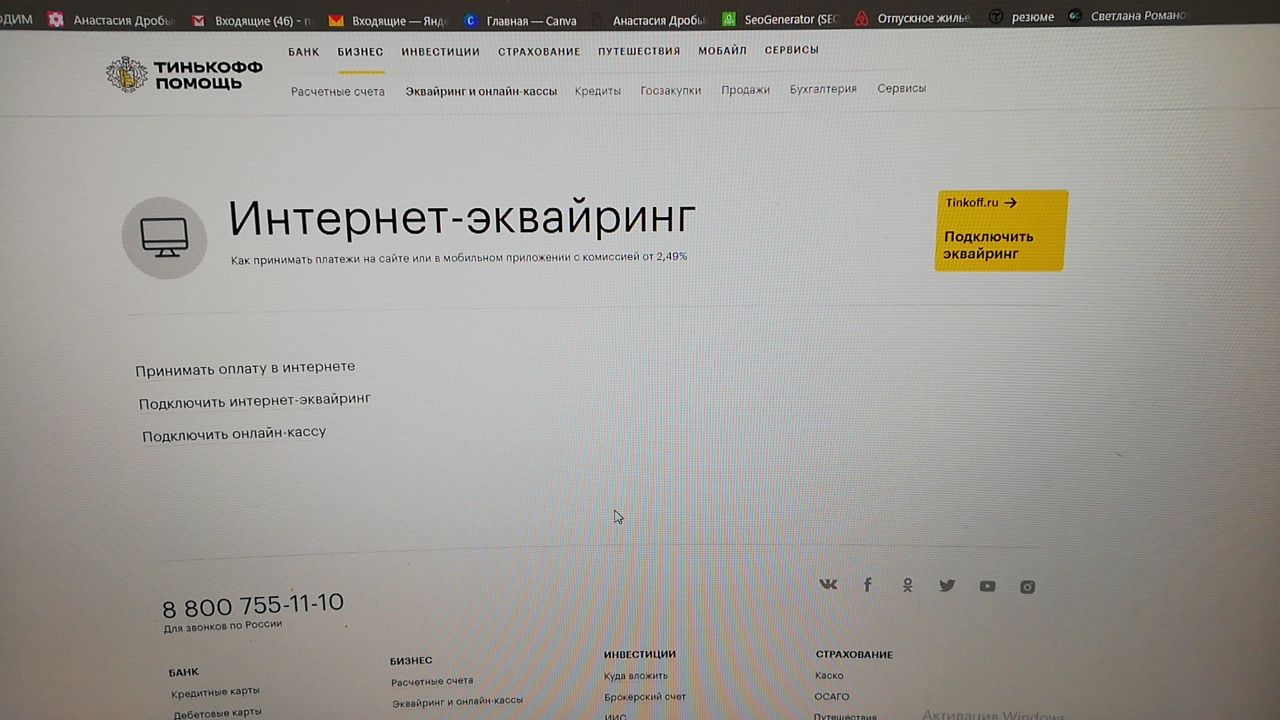Switch to the SeoGenerator browser tab
Viewport: 1280px width, 720px height.
[780, 19]
